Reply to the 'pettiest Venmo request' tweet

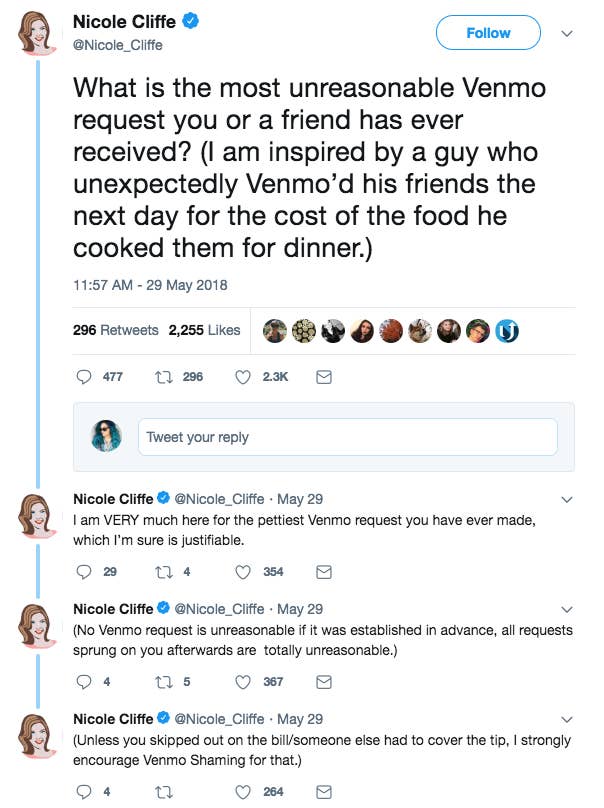click(85, 572)
